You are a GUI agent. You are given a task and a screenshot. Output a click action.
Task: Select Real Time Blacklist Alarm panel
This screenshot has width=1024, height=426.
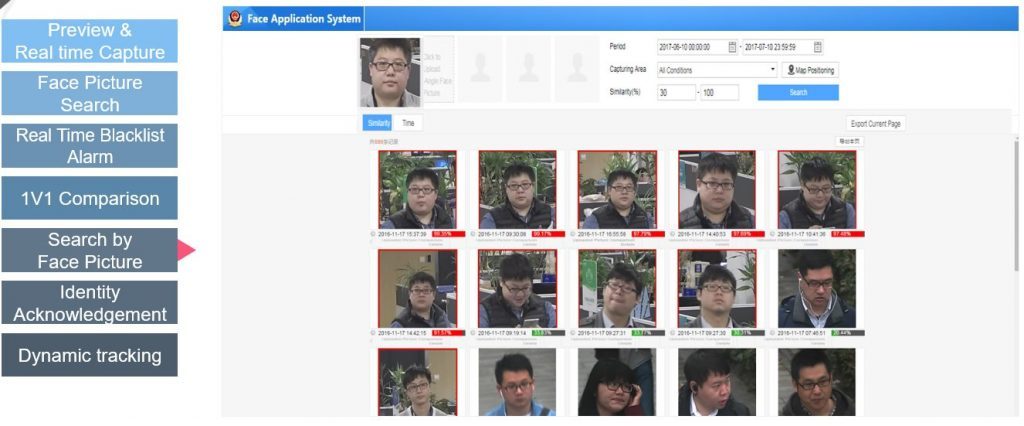pyautogui.click(x=89, y=146)
